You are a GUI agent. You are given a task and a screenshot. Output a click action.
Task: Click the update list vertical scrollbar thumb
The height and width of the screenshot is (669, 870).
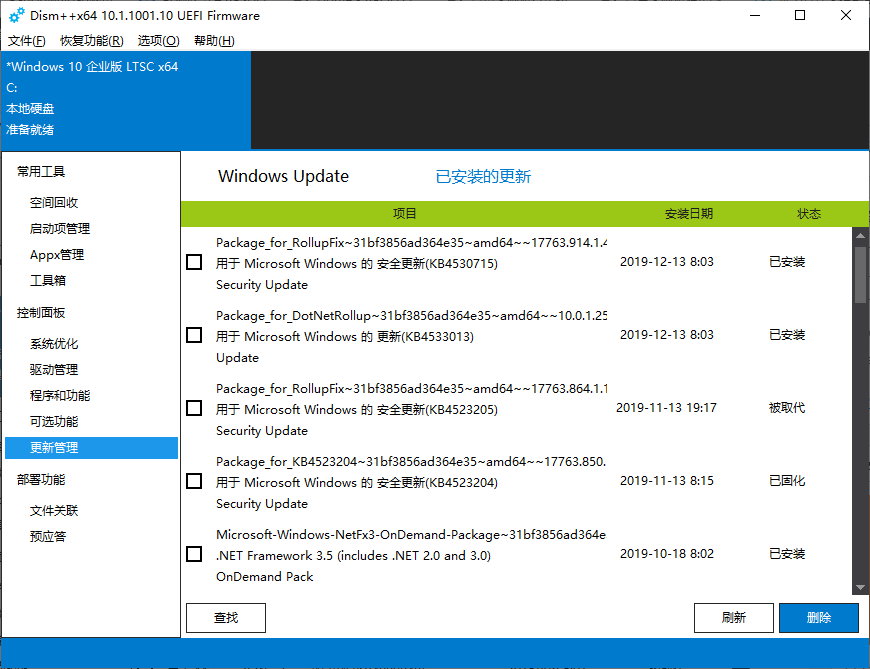[x=861, y=275]
